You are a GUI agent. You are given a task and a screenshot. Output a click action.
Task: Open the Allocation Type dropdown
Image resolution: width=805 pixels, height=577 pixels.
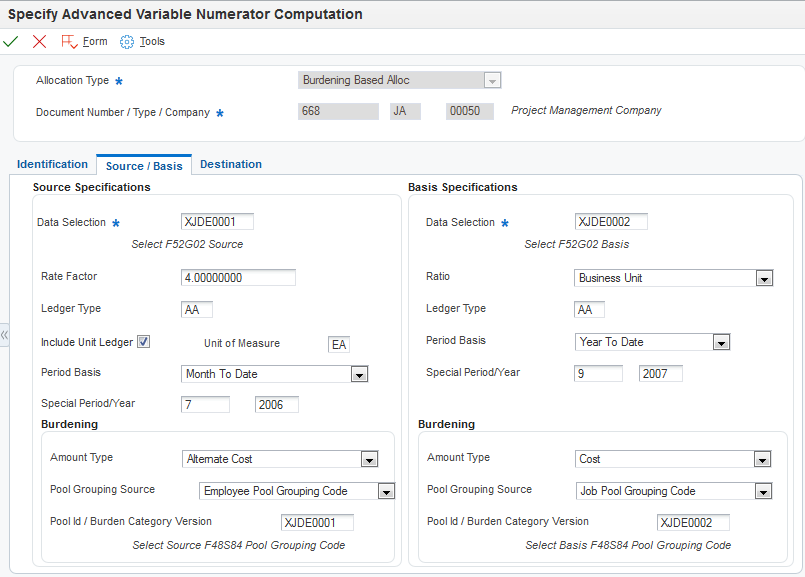click(491, 80)
